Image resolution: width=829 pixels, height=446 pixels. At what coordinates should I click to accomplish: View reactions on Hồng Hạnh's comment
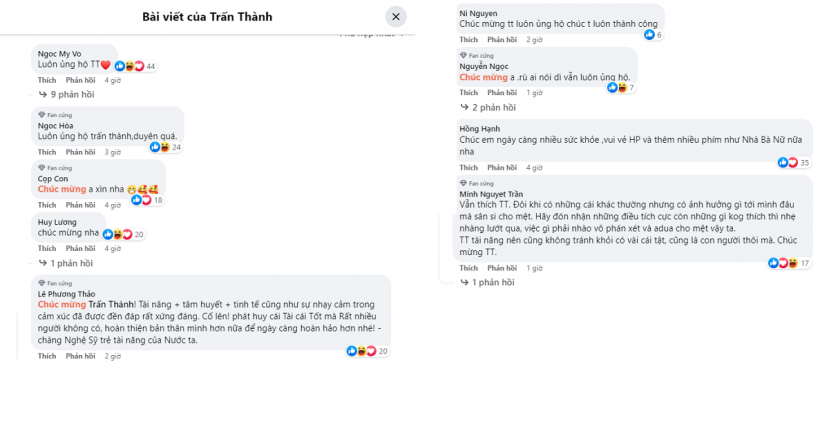794,163
